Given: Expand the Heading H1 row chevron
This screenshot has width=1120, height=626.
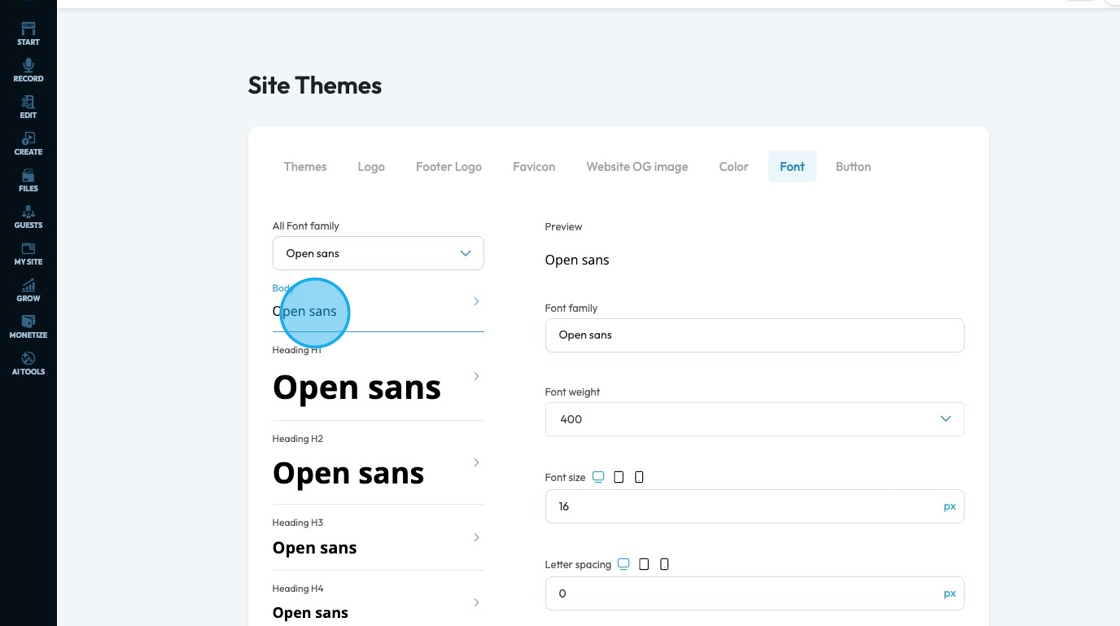Looking at the screenshot, I should coord(476,376).
